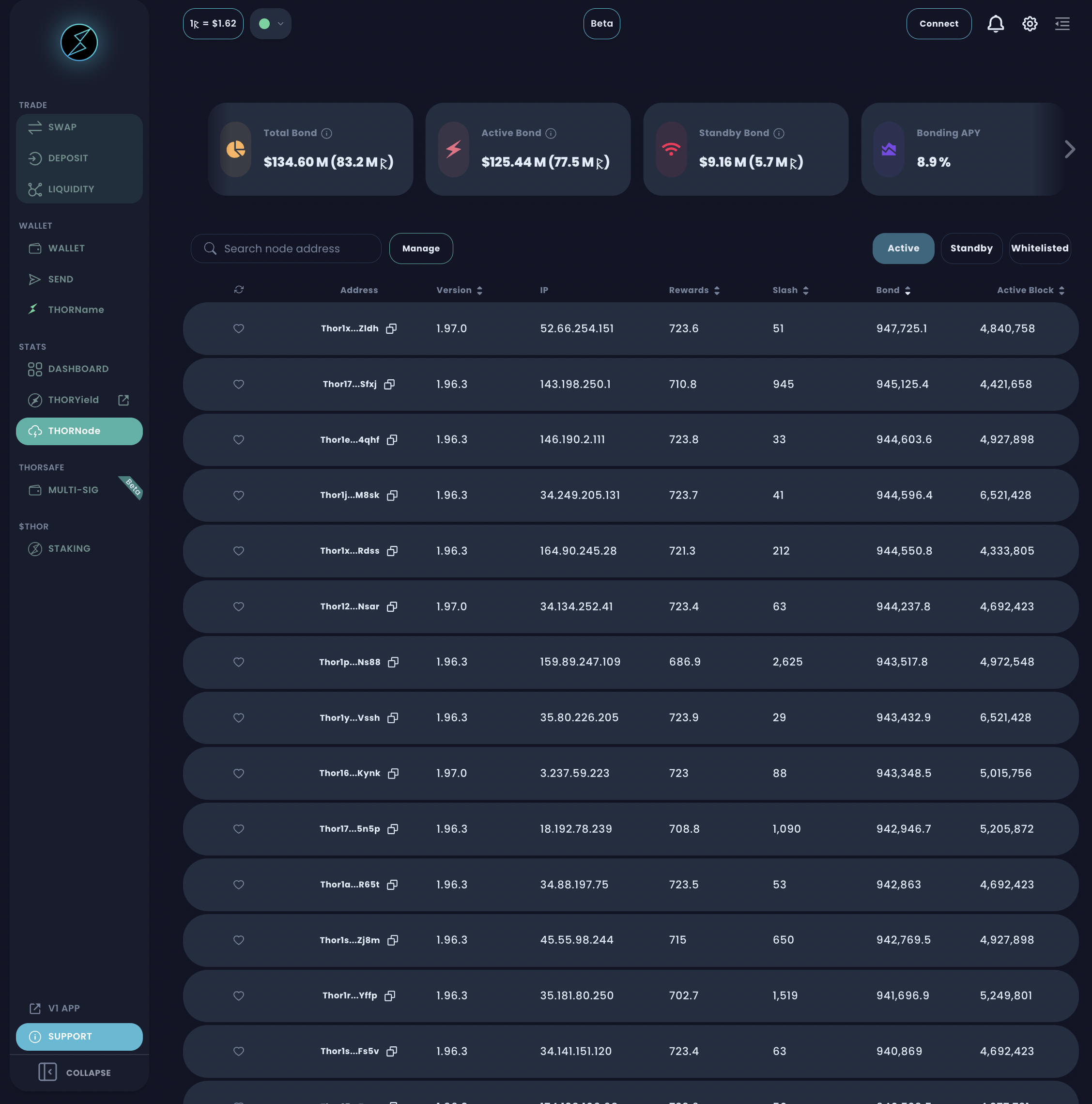Copy address Thor1r...Yffp
This screenshot has height=1104, width=1092.
389,995
